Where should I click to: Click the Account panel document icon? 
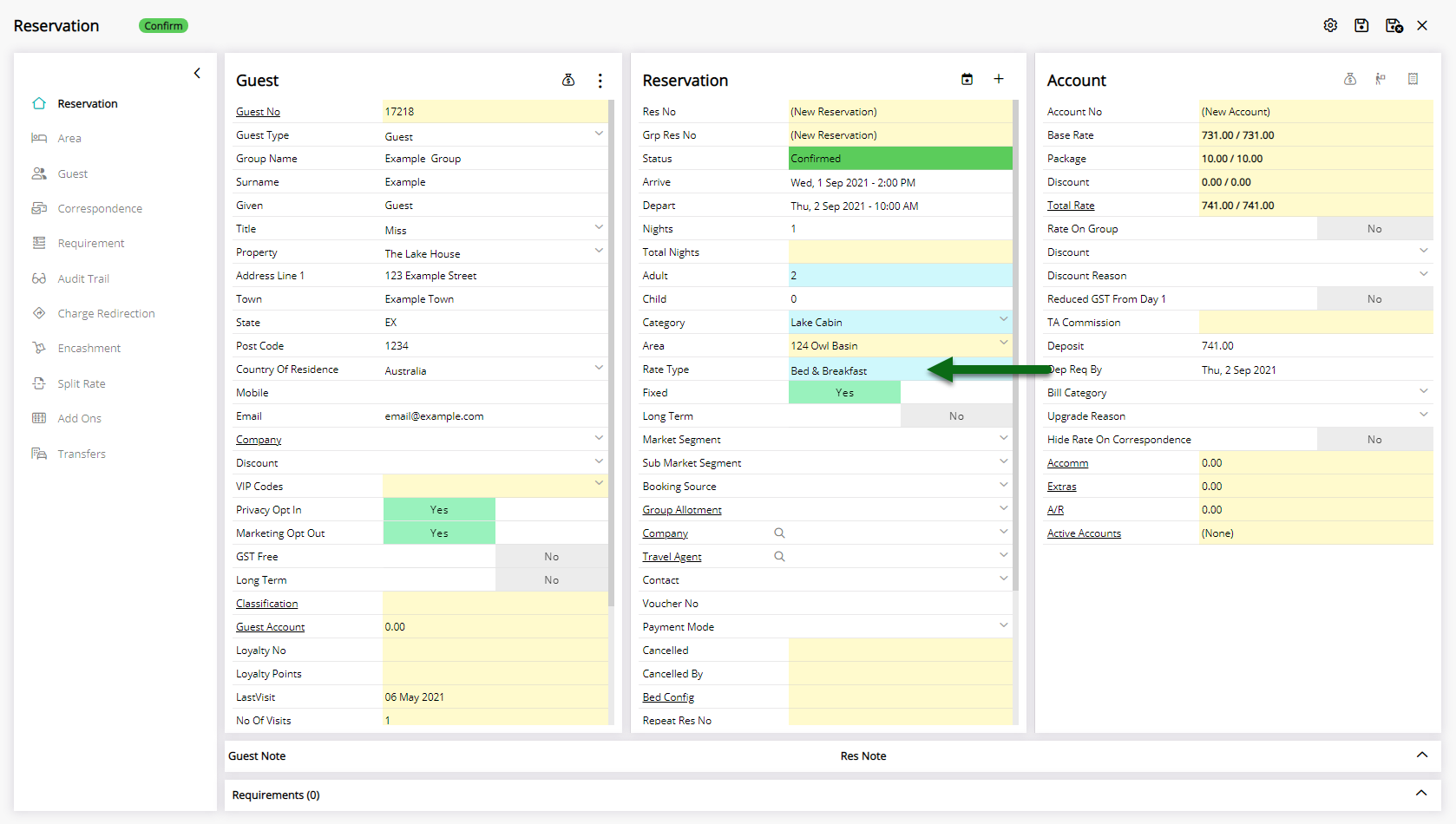[x=1413, y=79]
